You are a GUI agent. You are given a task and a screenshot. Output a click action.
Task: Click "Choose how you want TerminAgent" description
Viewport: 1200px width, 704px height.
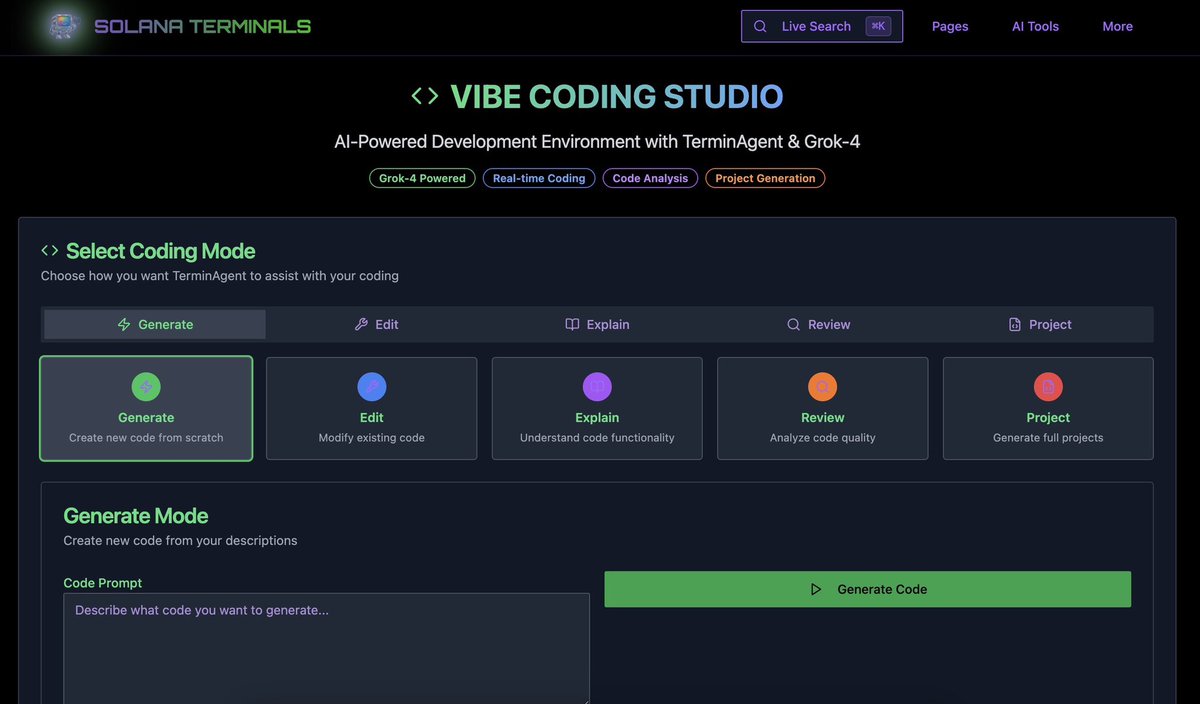pos(220,276)
